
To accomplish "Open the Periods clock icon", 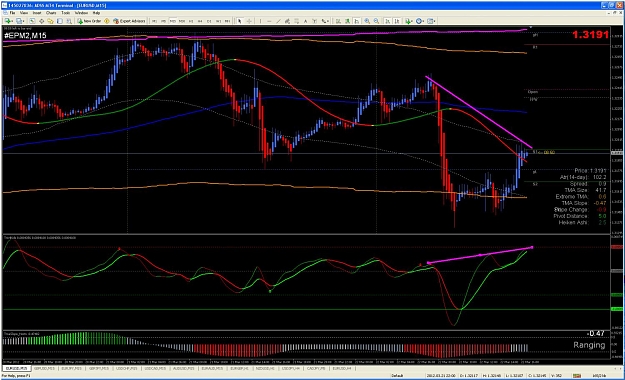I will point(418,21).
